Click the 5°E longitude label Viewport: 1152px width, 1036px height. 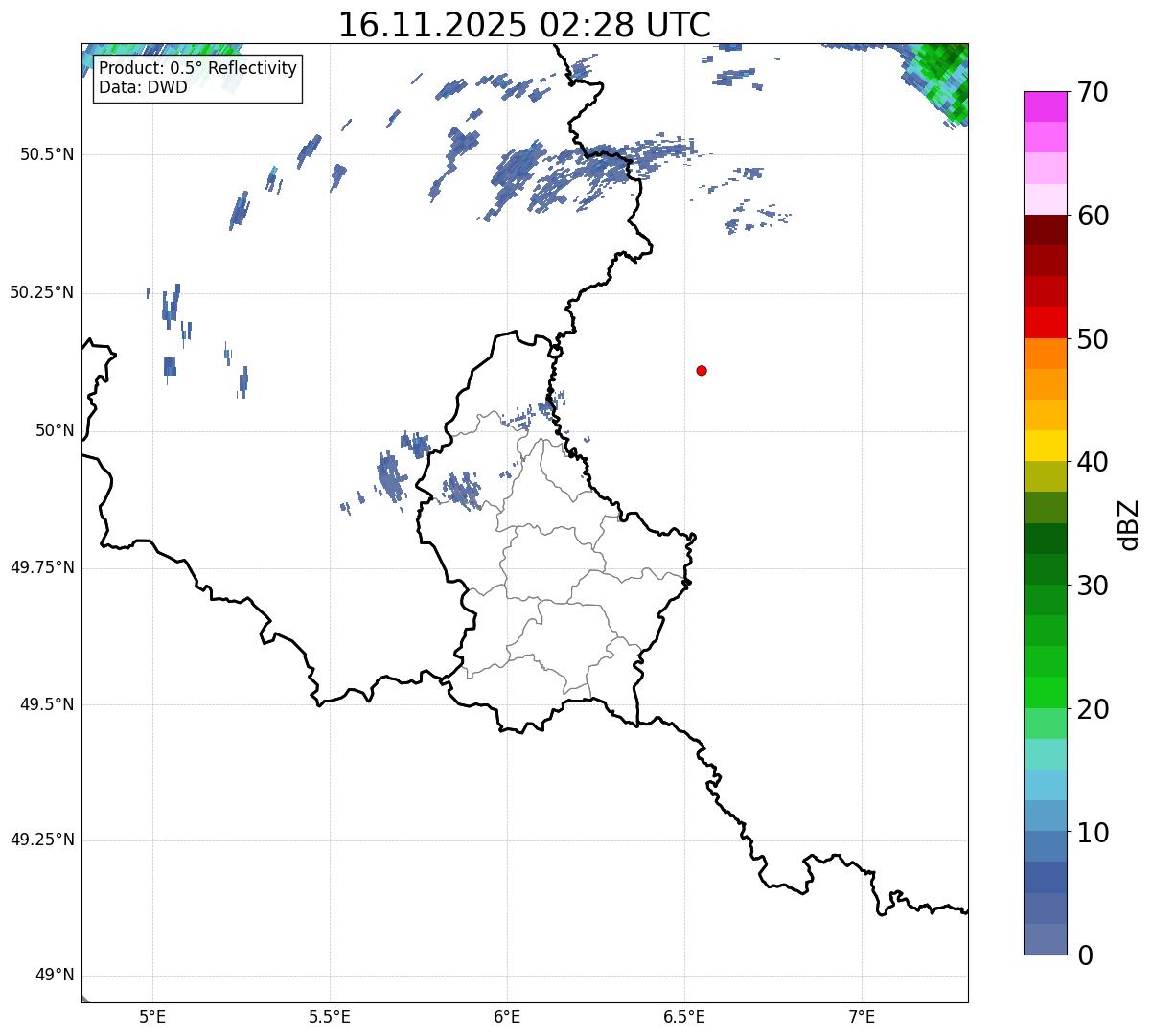pos(152,1016)
